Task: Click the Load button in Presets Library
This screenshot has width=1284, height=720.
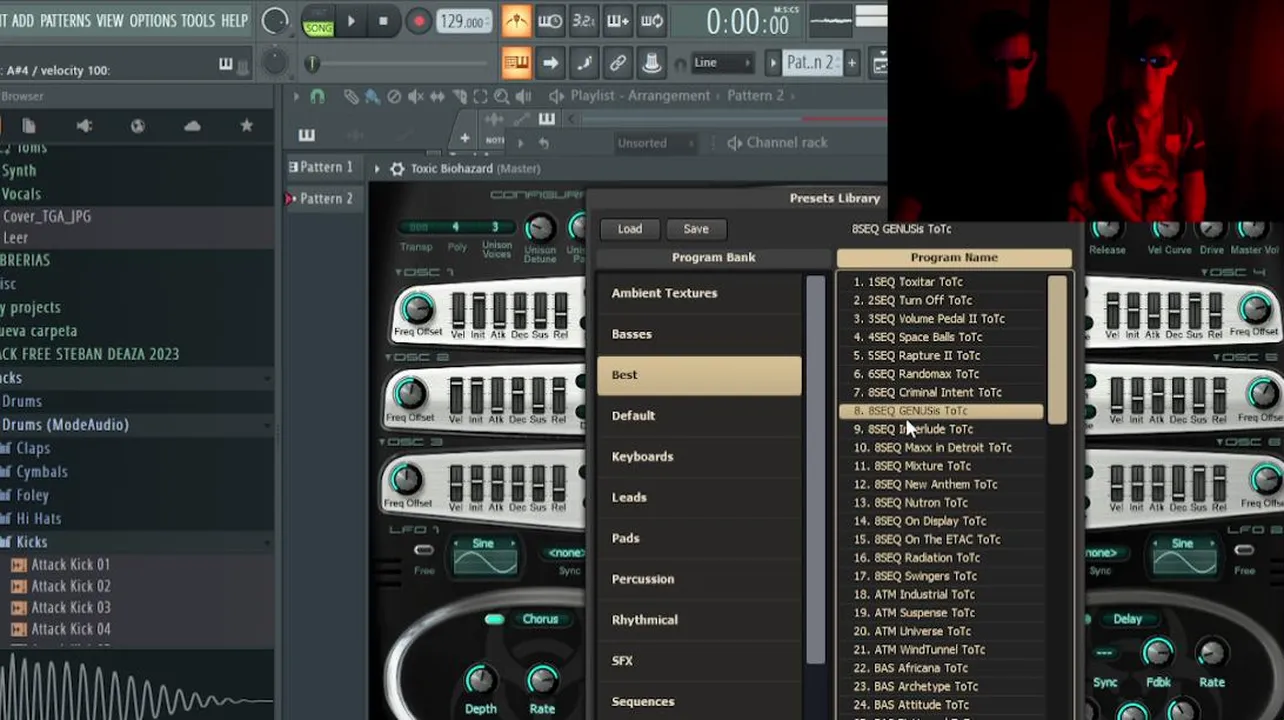Action: click(x=630, y=229)
